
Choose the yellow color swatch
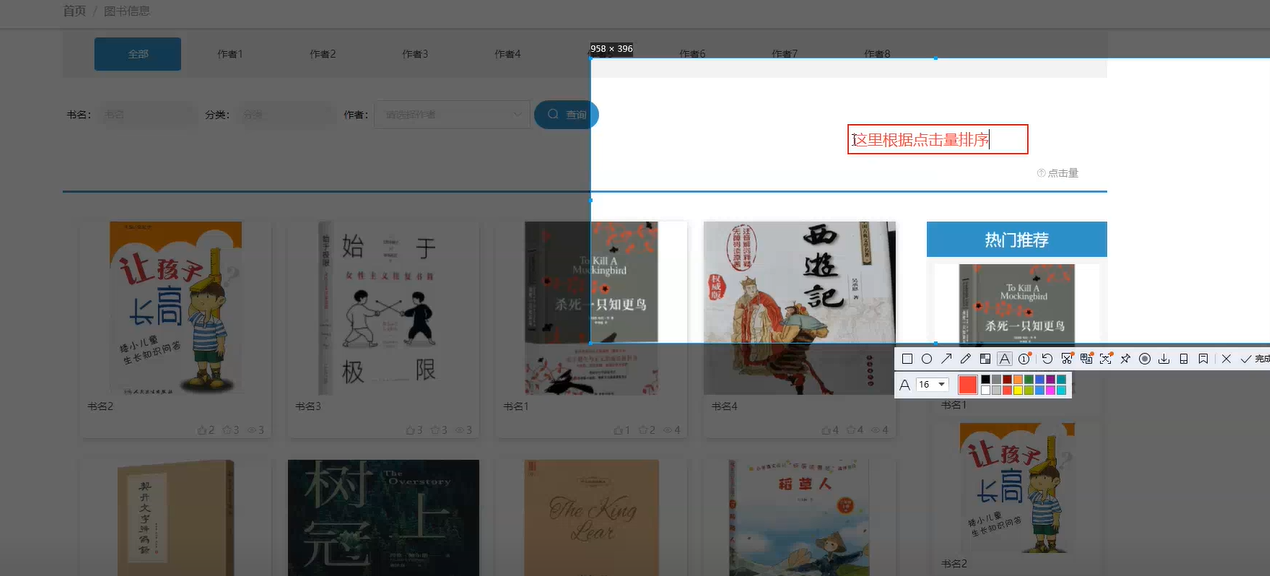pyautogui.click(x=1018, y=391)
